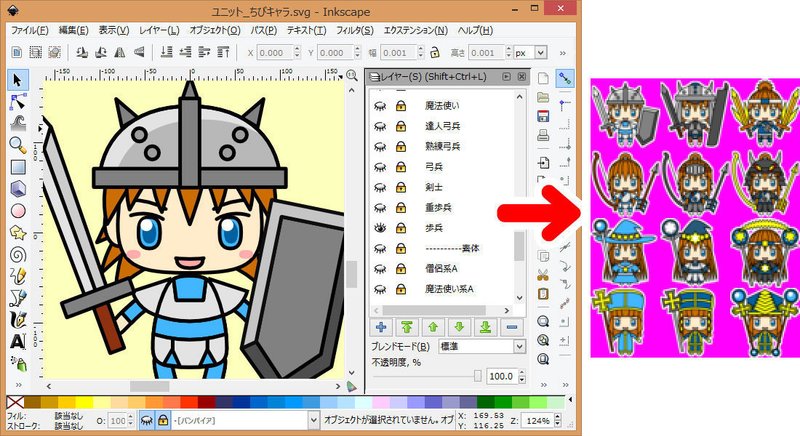Viewport: 800px width, 436px height.
Task: Open the px units dropdown
Action: (531, 53)
